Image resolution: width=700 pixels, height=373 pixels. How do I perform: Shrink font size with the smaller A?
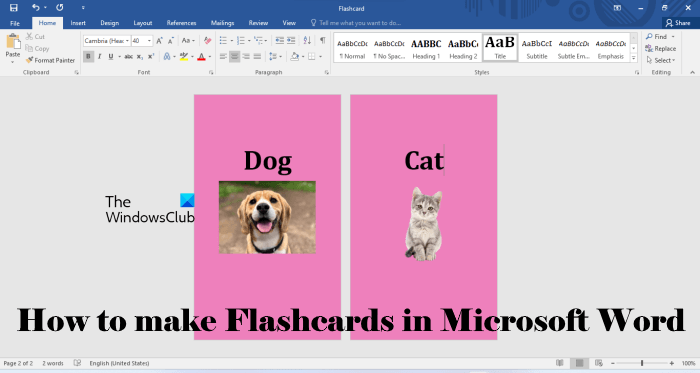(x=170, y=41)
